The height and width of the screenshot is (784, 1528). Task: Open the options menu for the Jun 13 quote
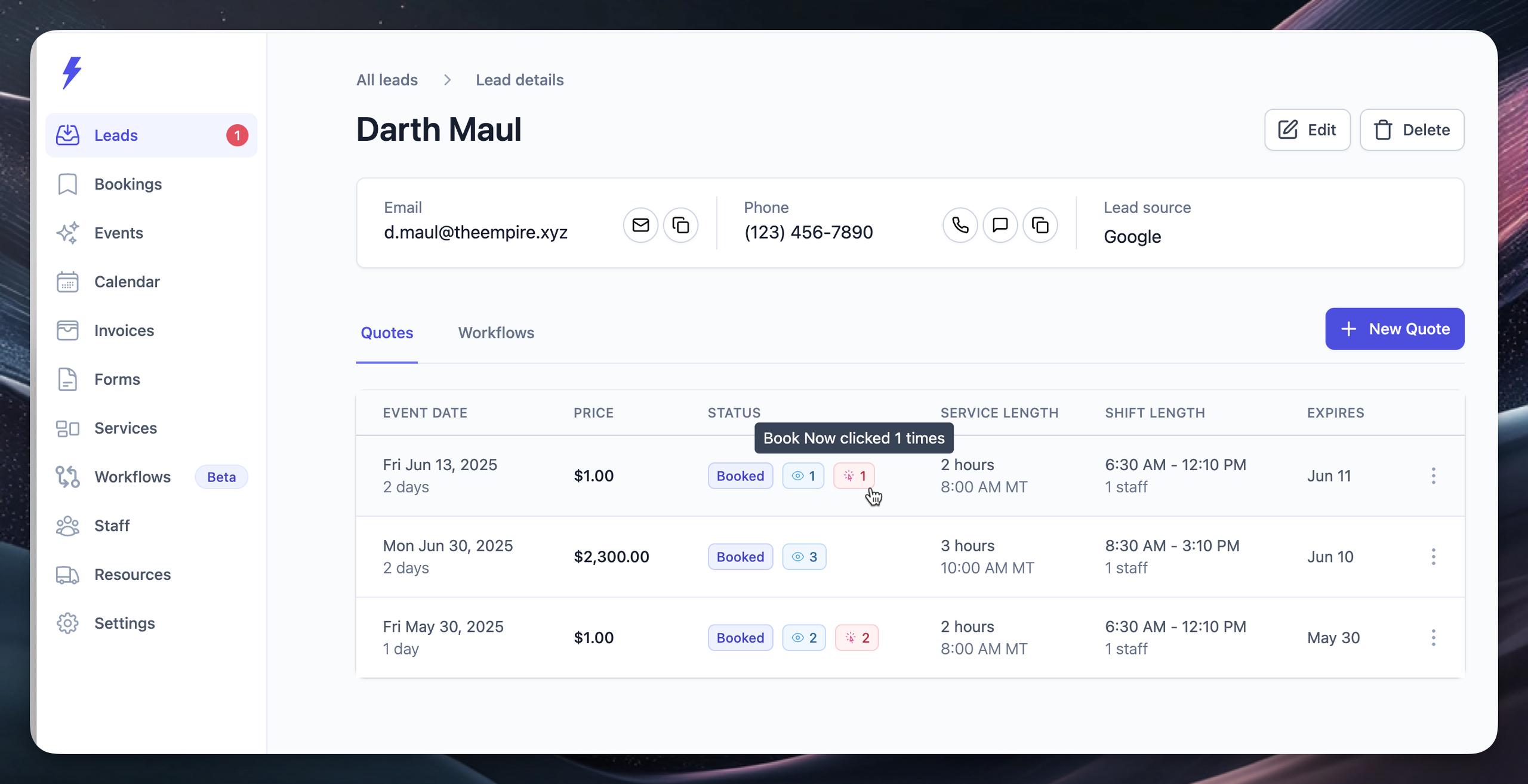(x=1433, y=476)
